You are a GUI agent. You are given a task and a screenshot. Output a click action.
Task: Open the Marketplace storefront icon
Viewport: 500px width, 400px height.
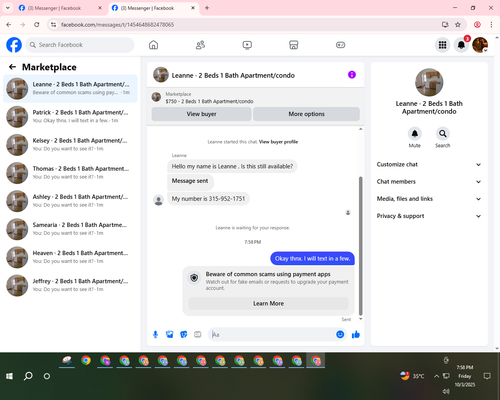[x=294, y=45]
